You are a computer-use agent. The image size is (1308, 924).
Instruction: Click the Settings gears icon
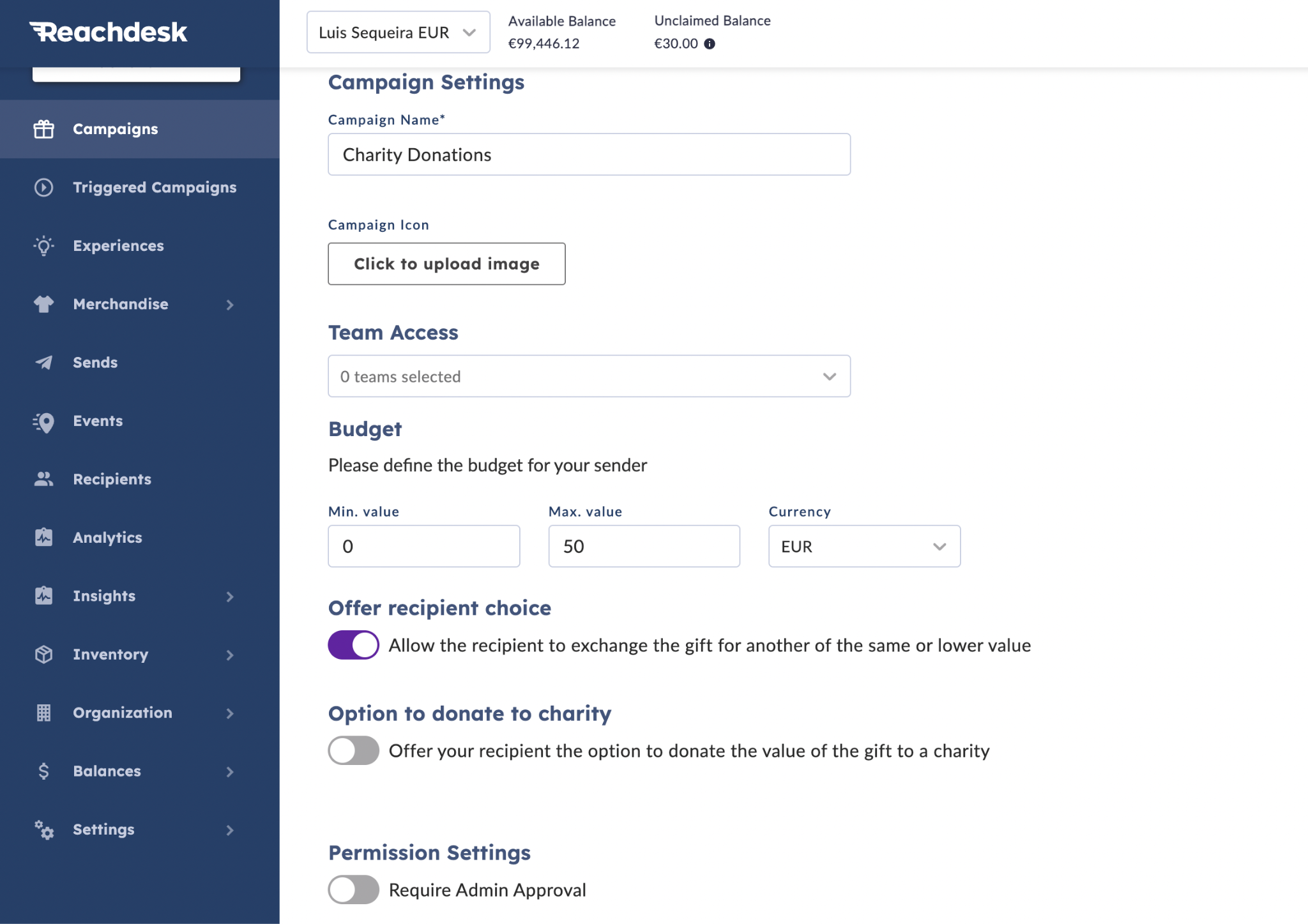(43, 829)
